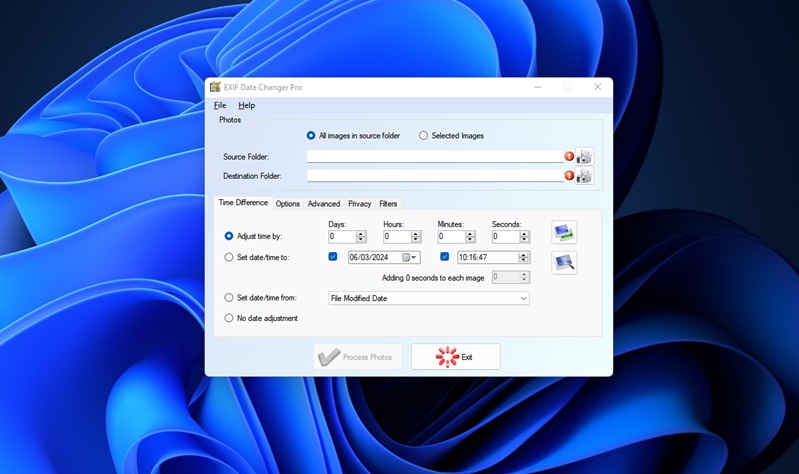Click into the Hours value field
The image size is (799, 474).
tap(397, 236)
